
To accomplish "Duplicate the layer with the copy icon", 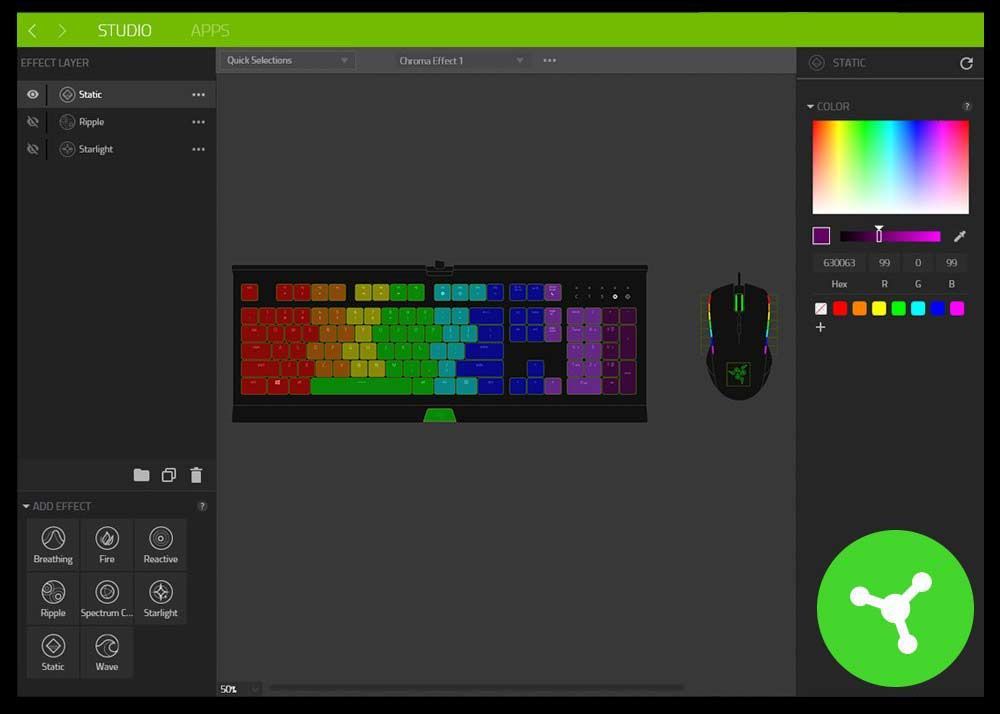I will (169, 475).
